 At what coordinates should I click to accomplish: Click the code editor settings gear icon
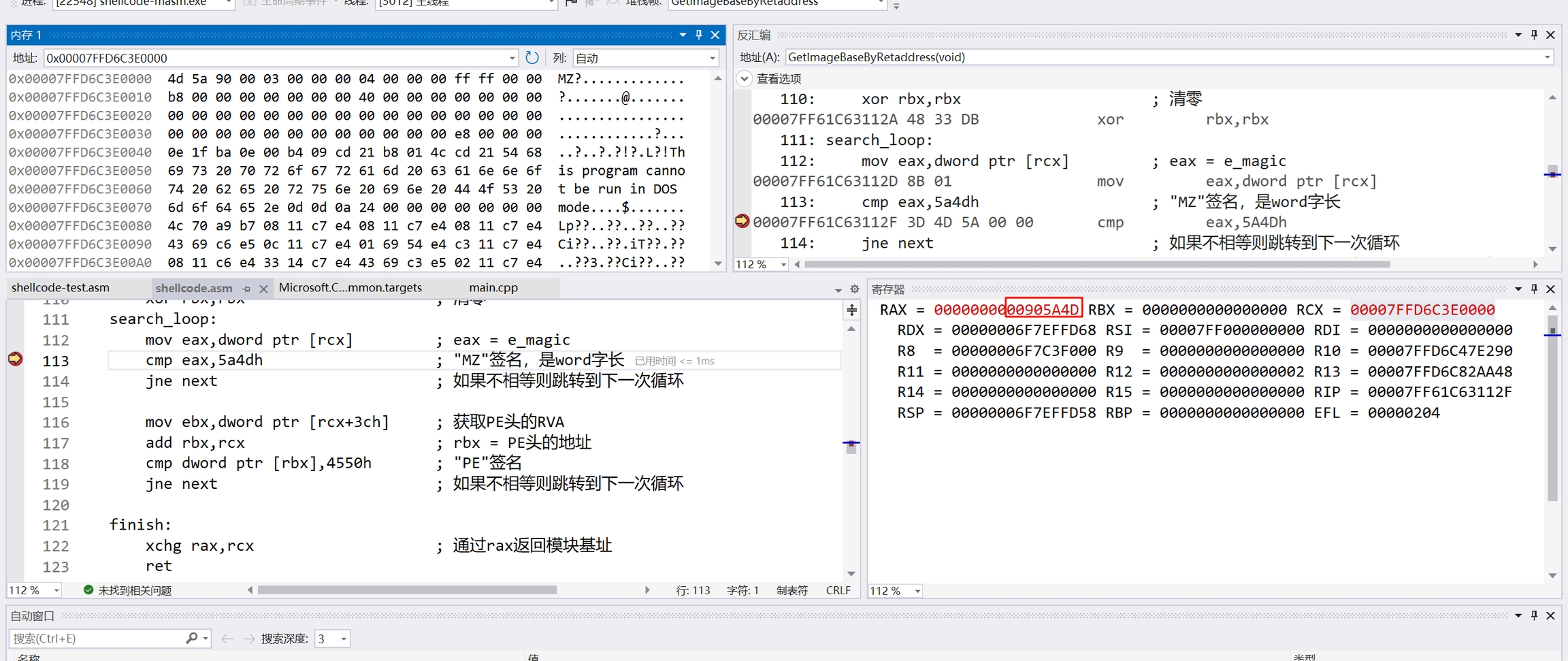(x=855, y=289)
